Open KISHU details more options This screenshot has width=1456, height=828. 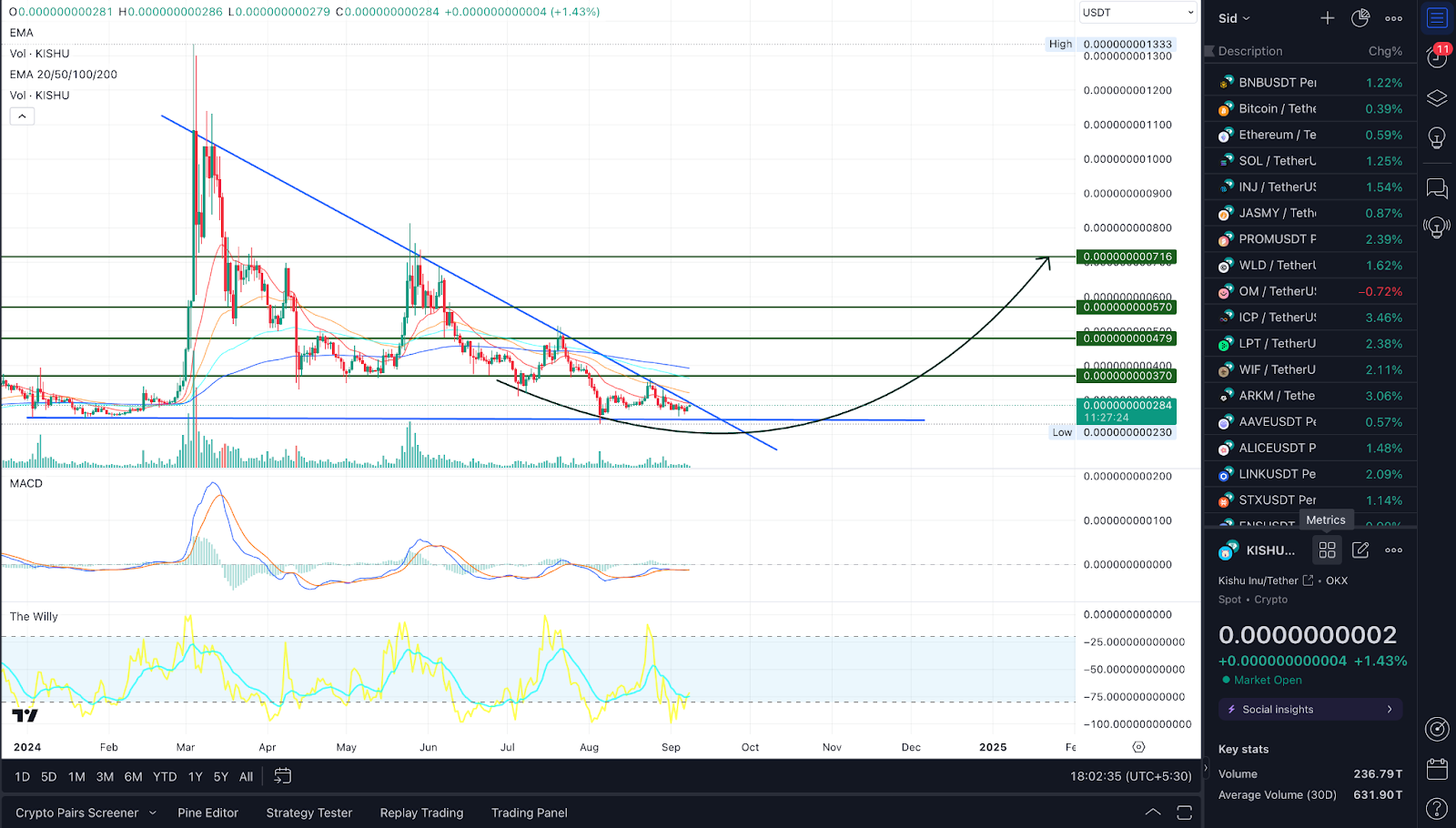(1393, 550)
